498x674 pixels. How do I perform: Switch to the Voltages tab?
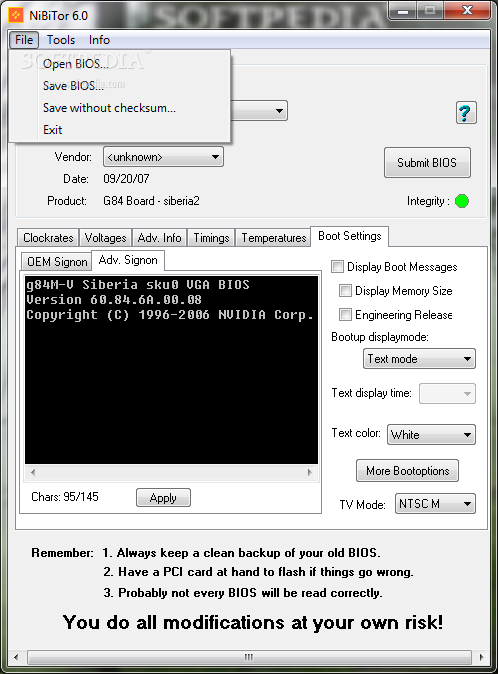tap(105, 238)
